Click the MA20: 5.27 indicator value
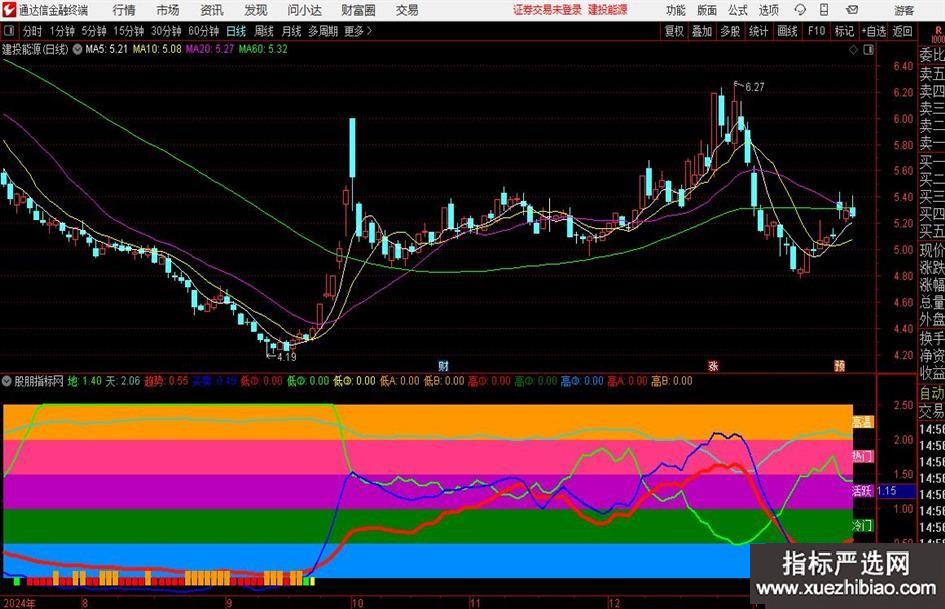Screen dimensions: 945x609 coord(210,49)
